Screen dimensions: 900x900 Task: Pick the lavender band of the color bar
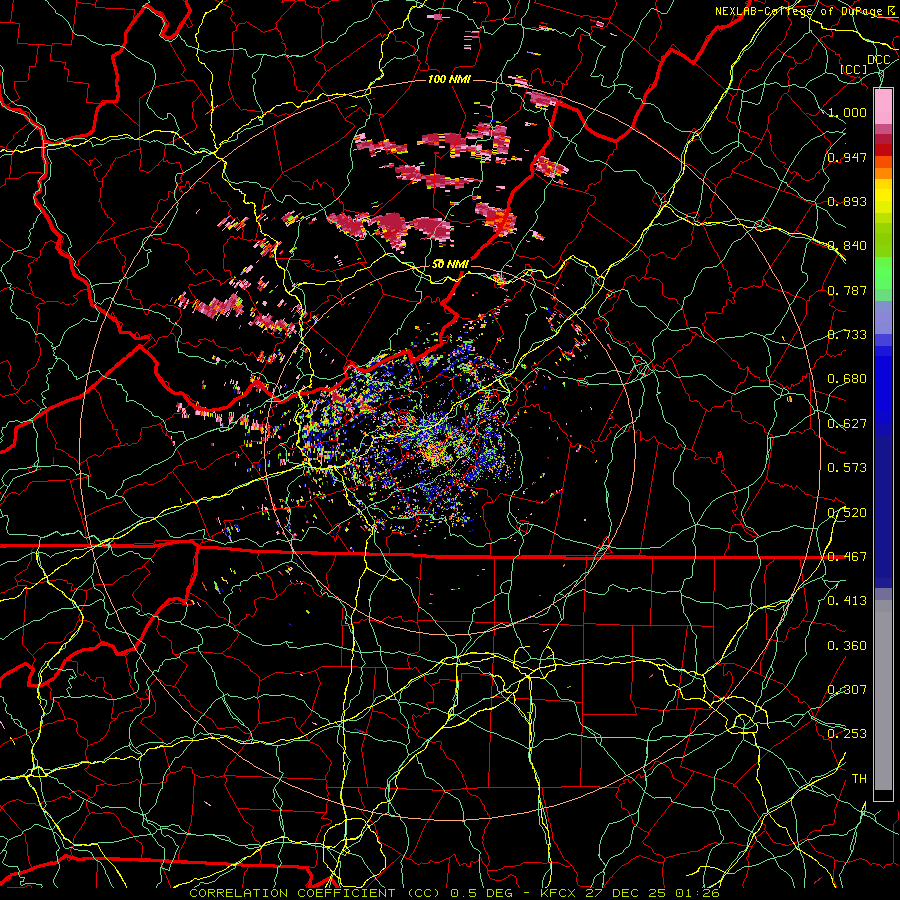tap(883, 319)
